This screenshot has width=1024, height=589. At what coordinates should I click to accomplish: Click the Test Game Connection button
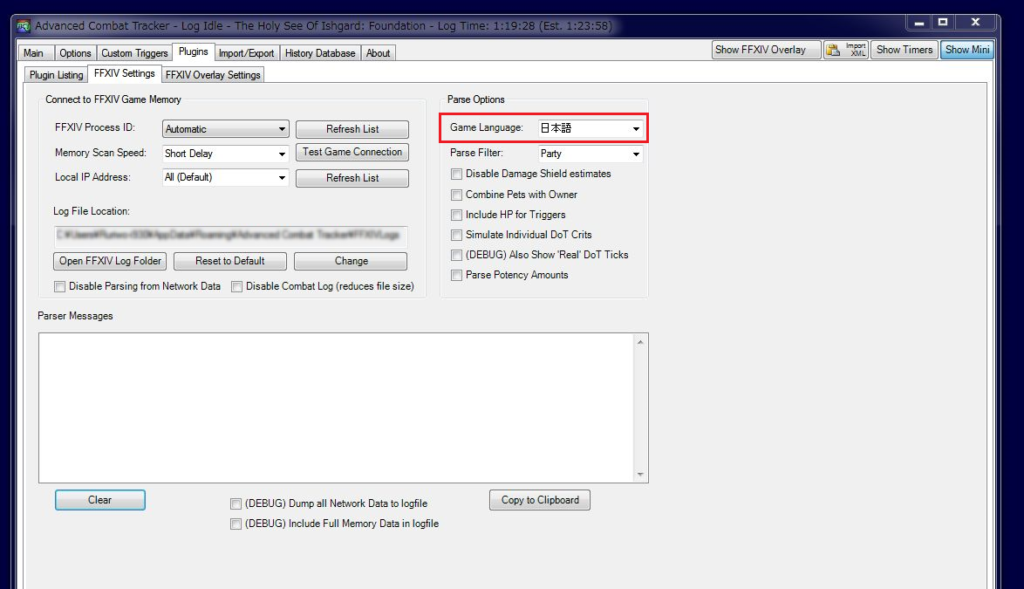pos(352,152)
